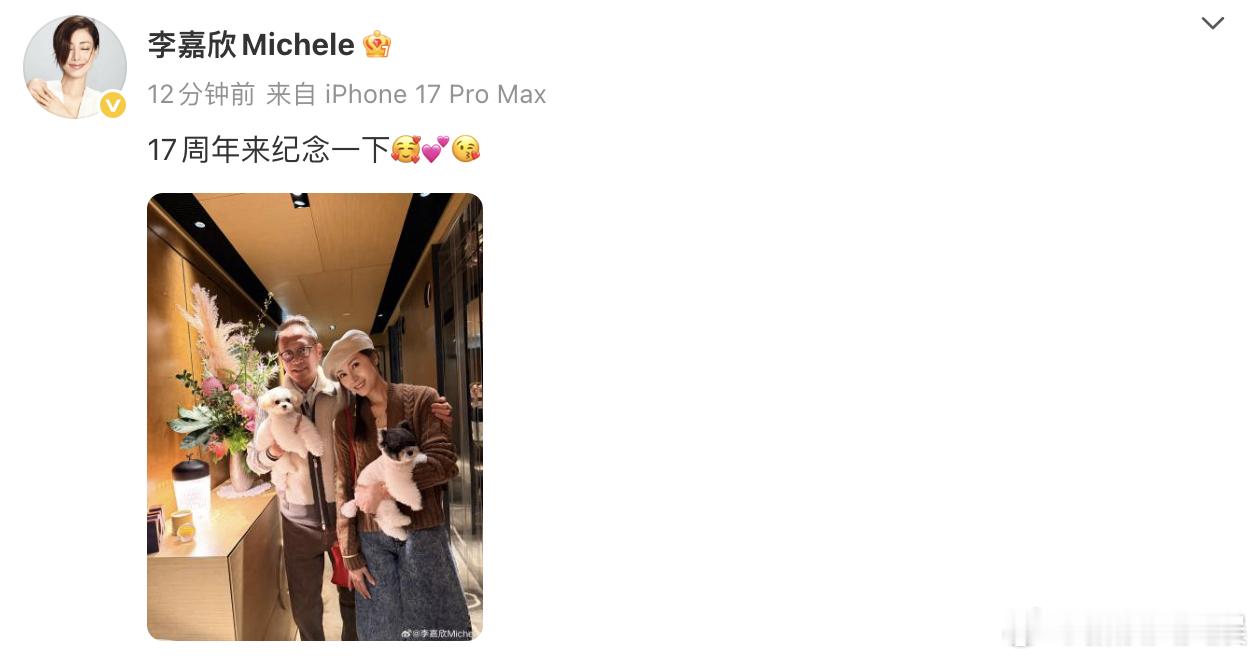This screenshot has width=1258, height=660.
Task: Expand the post options chevron menu
Action: coord(1213,23)
